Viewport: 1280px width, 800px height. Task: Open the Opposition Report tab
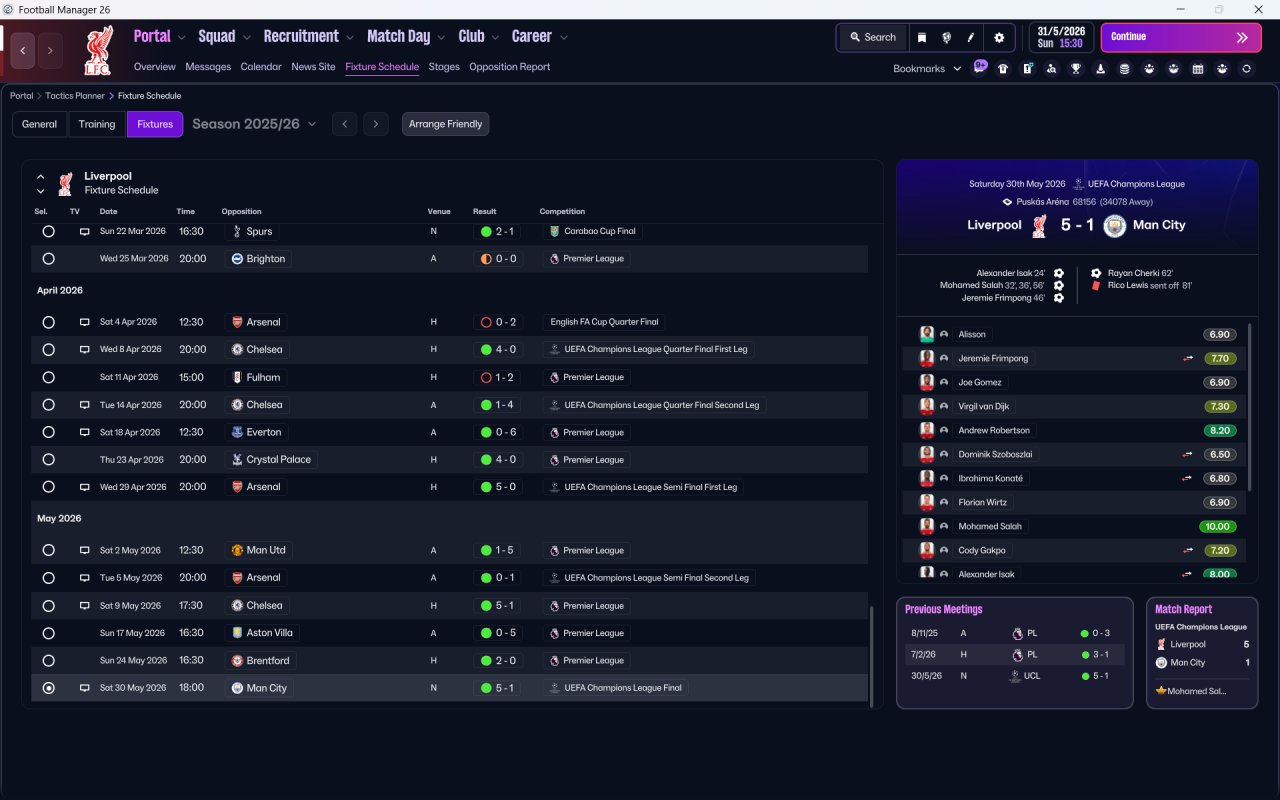tap(510, 67)
